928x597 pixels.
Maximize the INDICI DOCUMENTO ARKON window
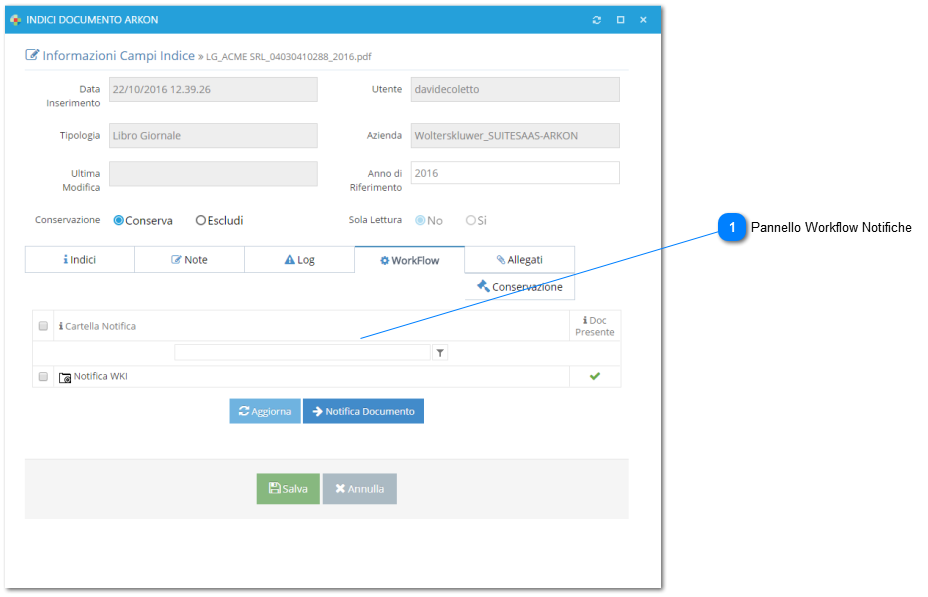click(x=620, y=20)
